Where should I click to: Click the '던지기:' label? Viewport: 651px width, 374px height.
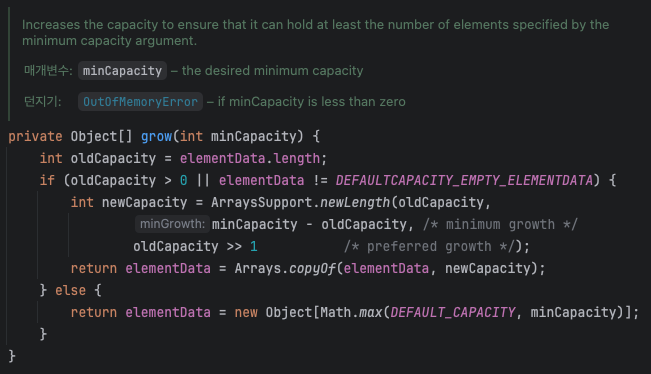(42, 101)
